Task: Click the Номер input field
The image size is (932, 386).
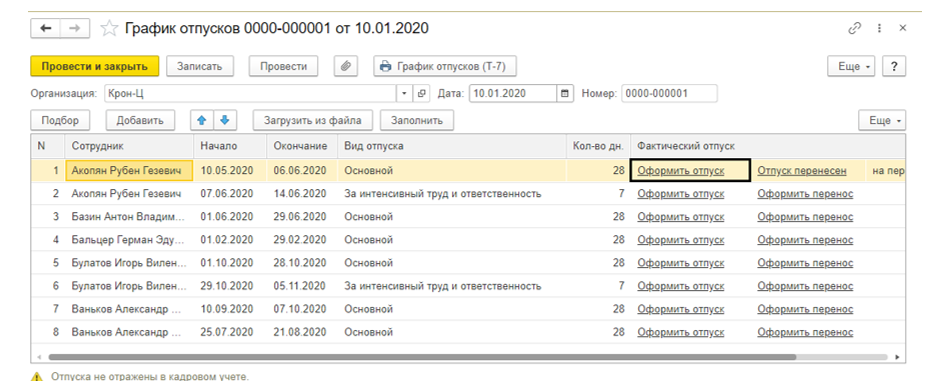Action: click(669, 93)
